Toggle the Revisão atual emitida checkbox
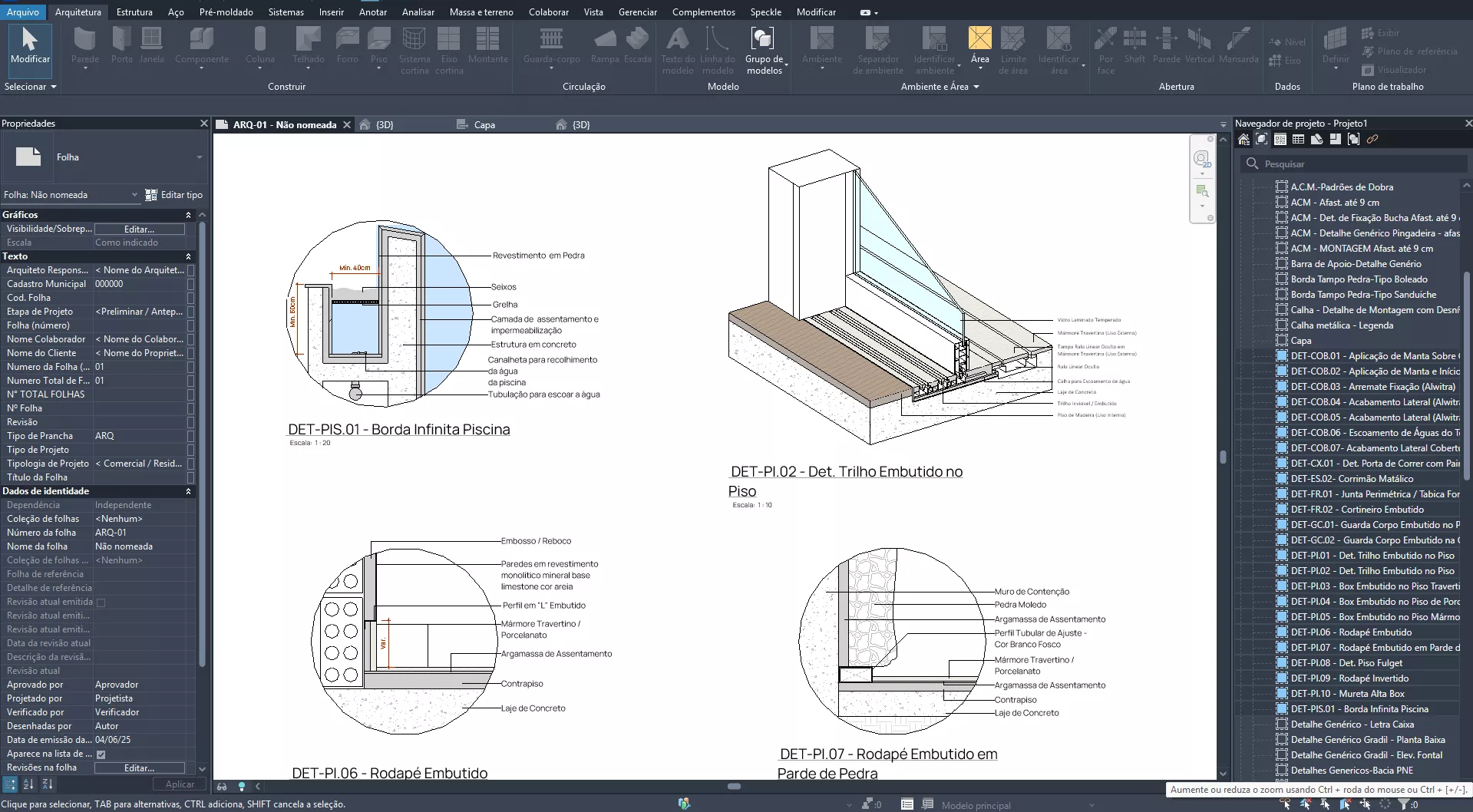 pos(101,602)
